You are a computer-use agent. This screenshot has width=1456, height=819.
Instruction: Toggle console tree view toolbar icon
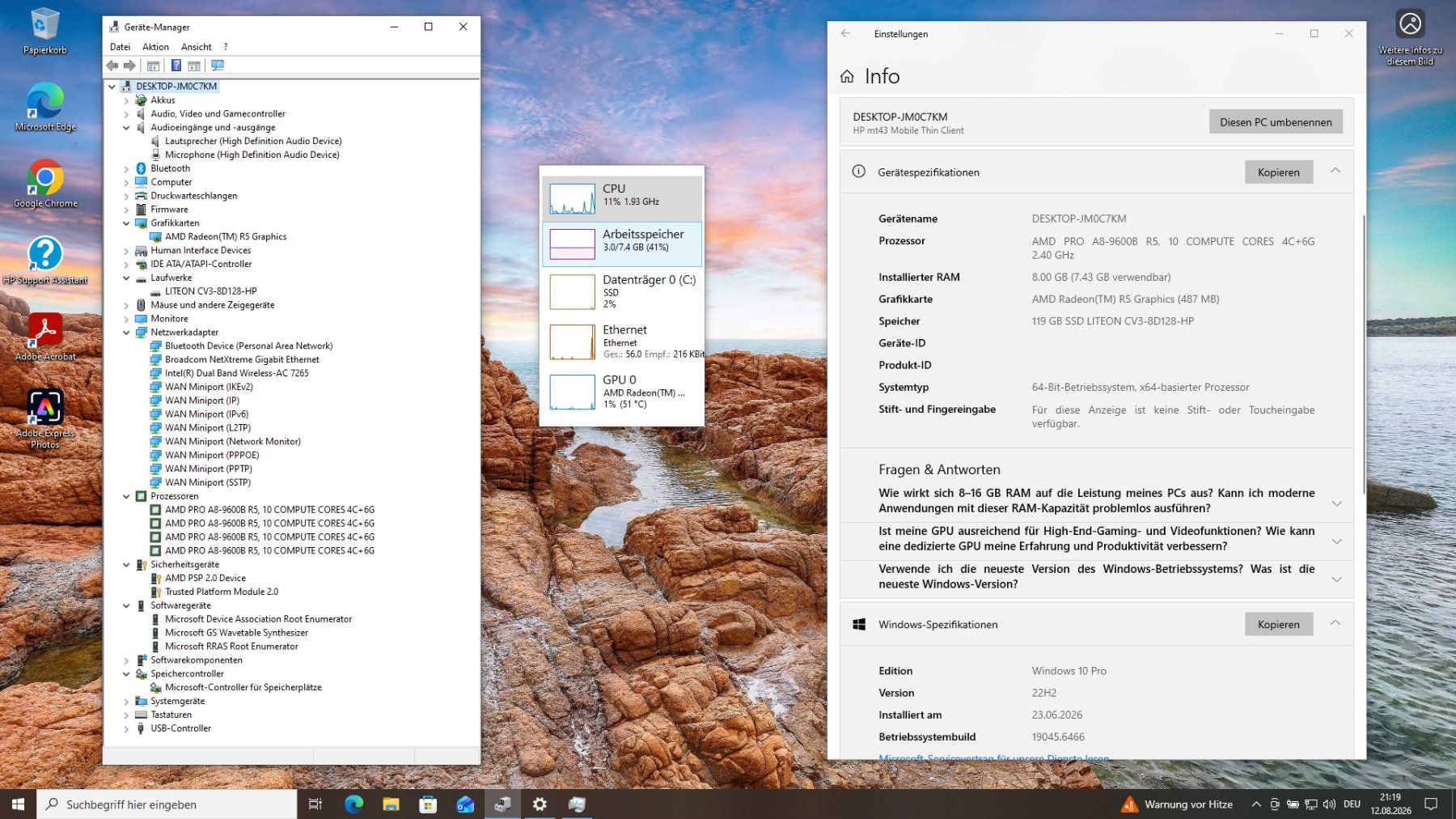tap(153, 66)
